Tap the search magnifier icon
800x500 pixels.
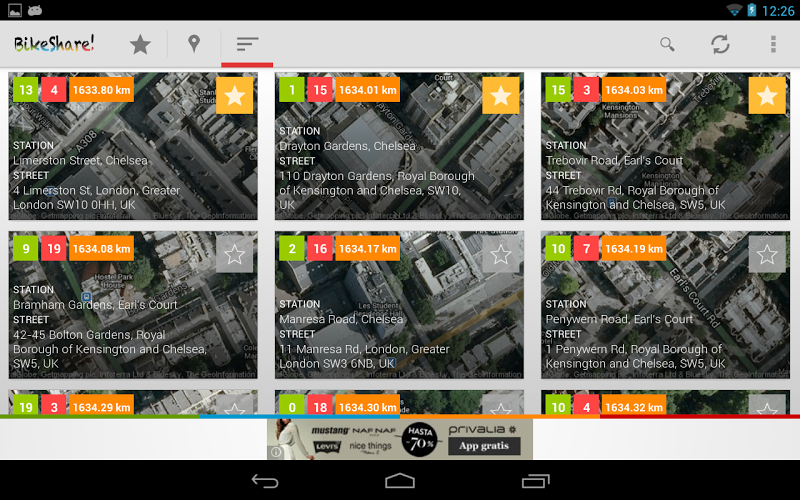667,44
